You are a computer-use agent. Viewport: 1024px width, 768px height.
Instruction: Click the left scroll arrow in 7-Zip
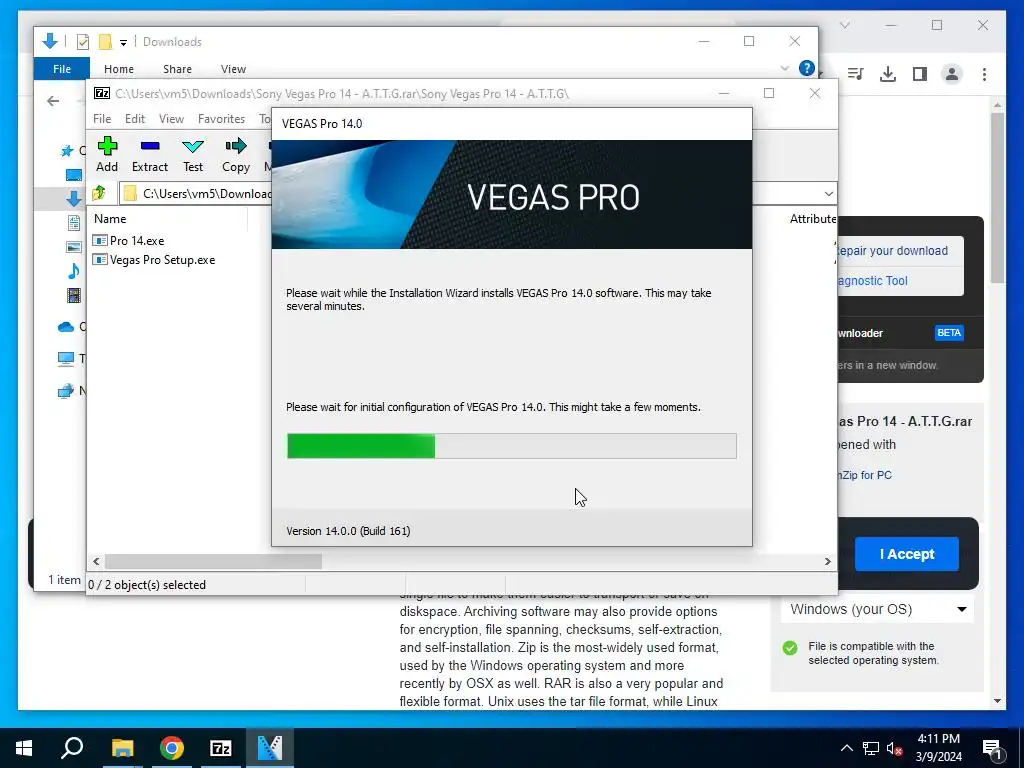point(96,562)
